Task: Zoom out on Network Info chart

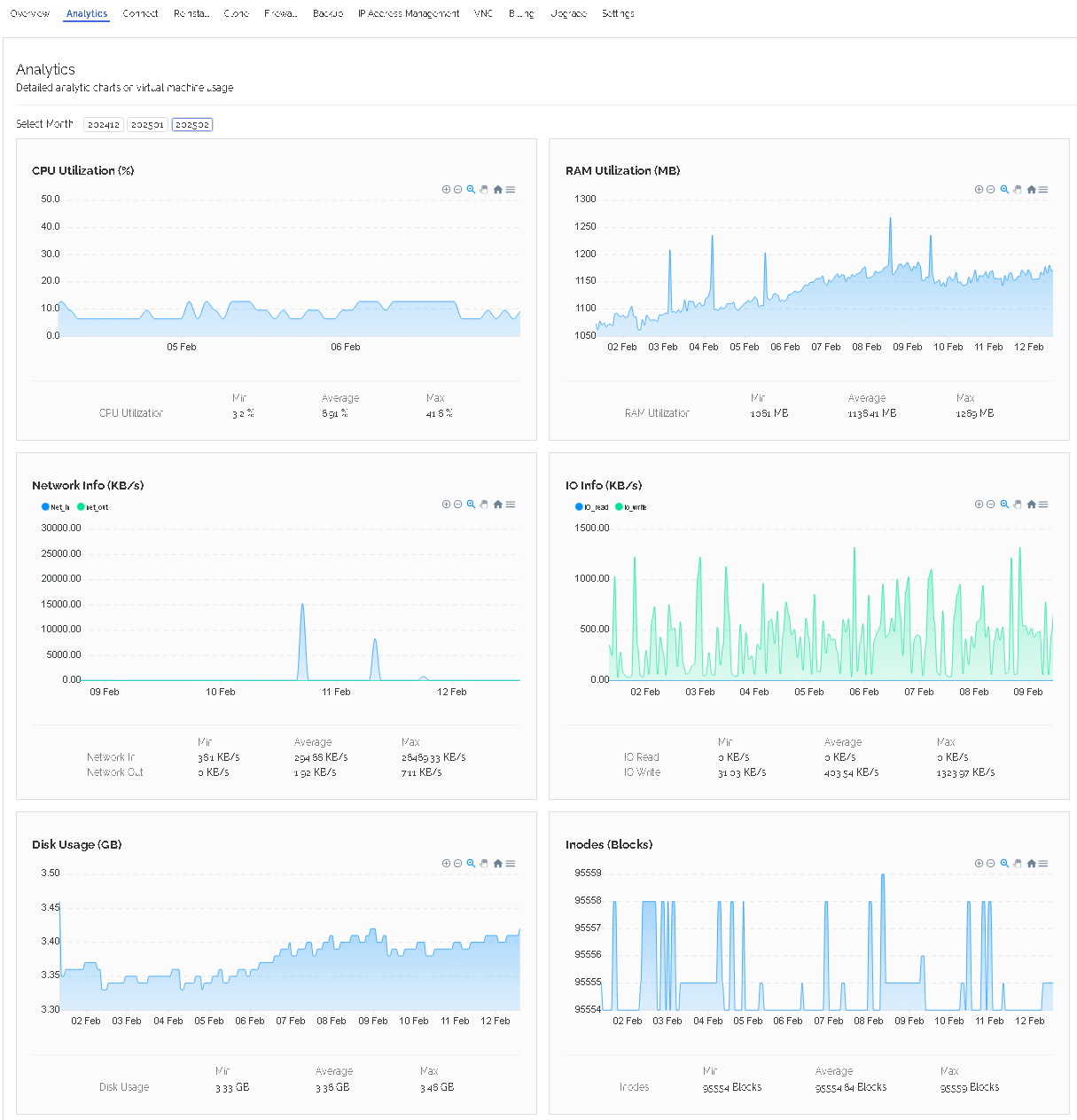Action: 458,505
